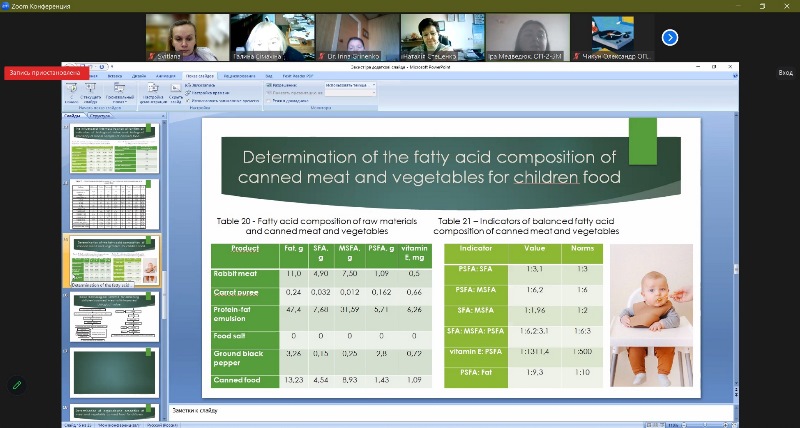800x428 pixels.
Task: Click the 'Protein-fat emulsion' table cell
Action: [245, 318]
